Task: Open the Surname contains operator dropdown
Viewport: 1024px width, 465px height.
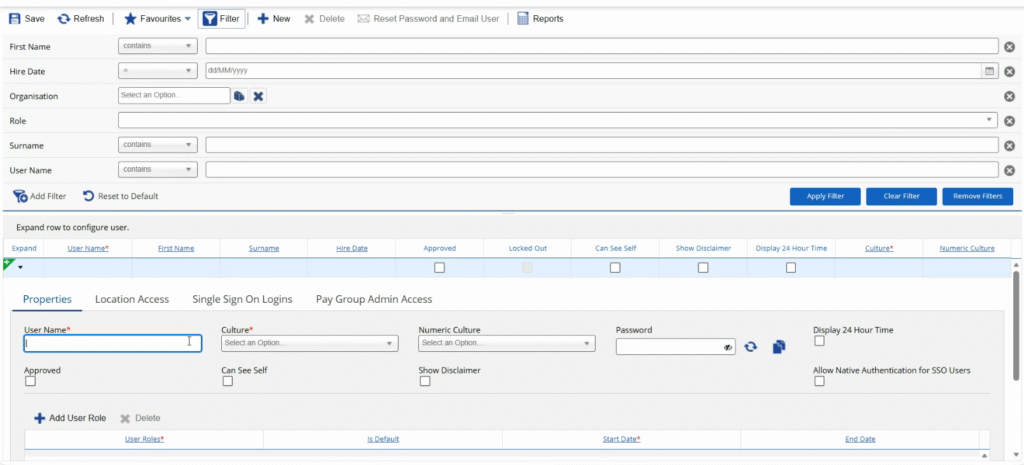Action: (157, 145)
